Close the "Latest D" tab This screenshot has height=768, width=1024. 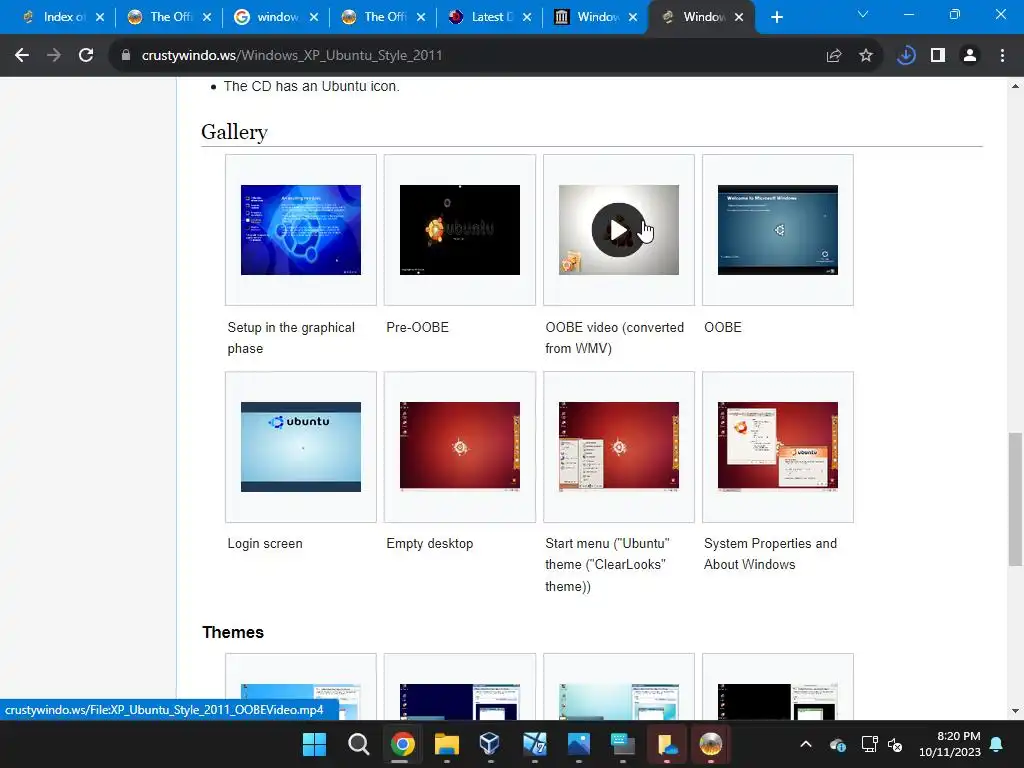pyautogui.click(x=527, y=17)
